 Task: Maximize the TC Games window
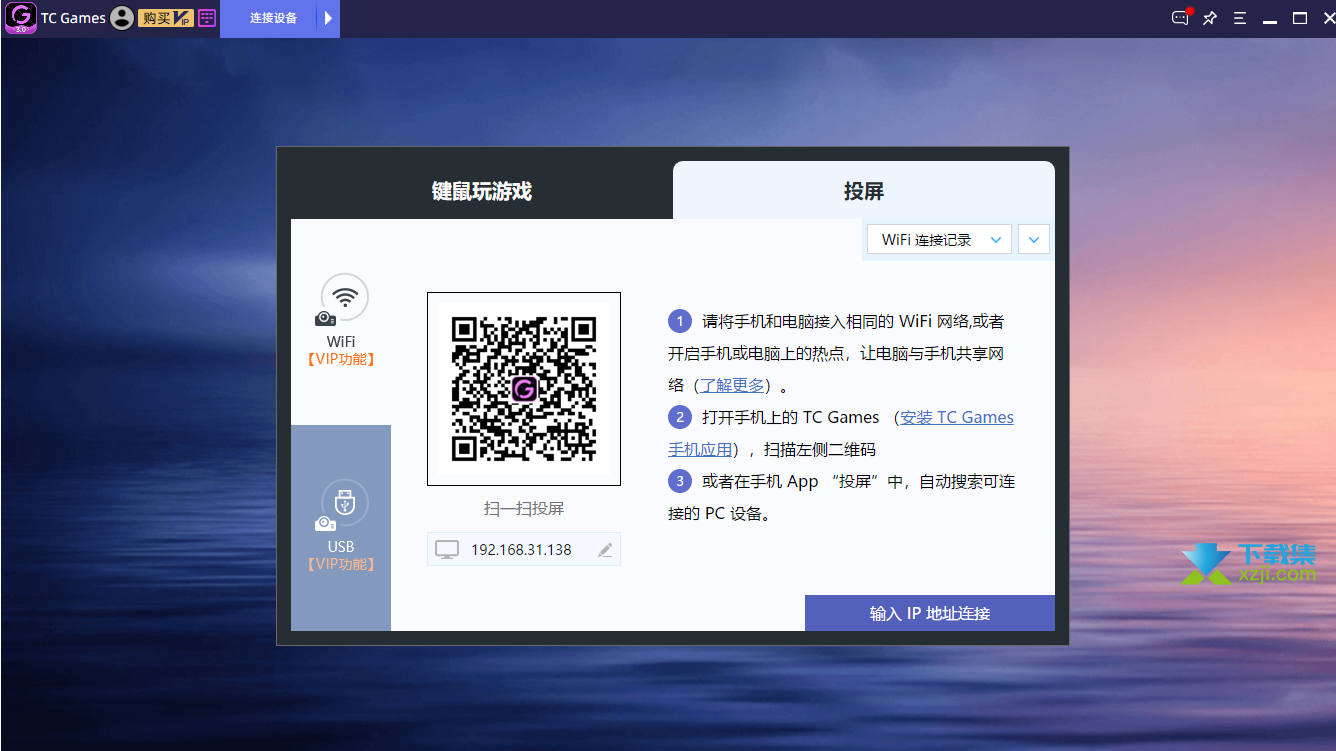pos(1300,18)
